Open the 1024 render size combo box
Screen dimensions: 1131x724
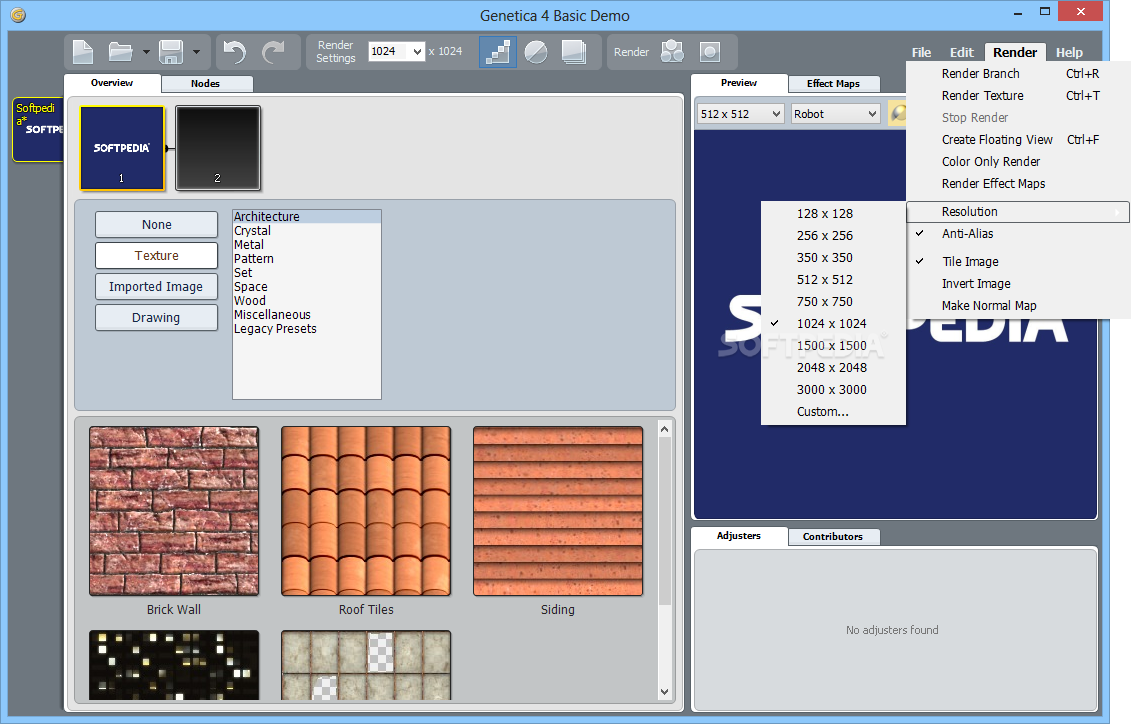pos(397,51)
